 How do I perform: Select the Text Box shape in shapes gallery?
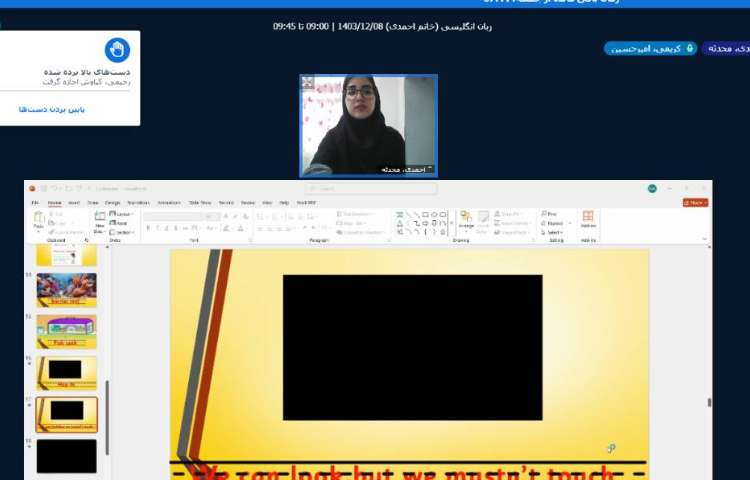[400, 214]
